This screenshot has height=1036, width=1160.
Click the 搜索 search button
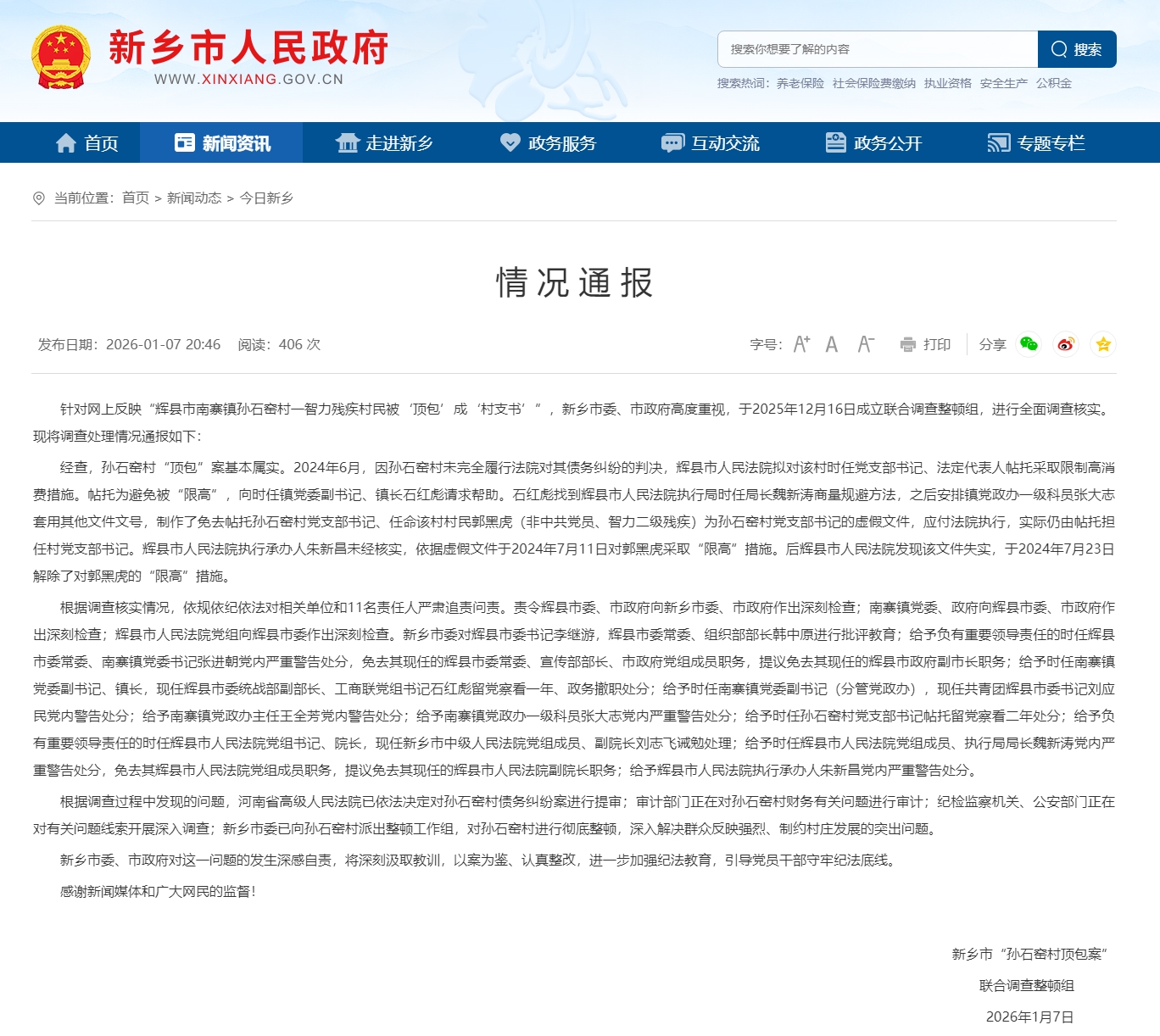tap(1077, 49)
